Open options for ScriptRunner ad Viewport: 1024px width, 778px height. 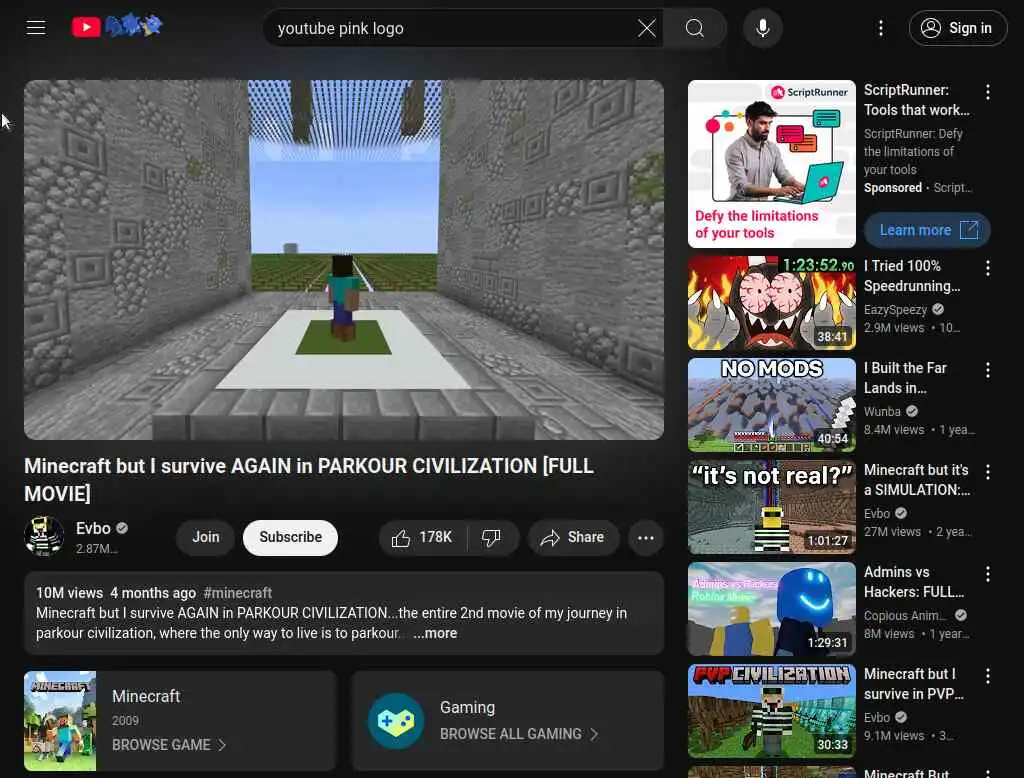988,92
